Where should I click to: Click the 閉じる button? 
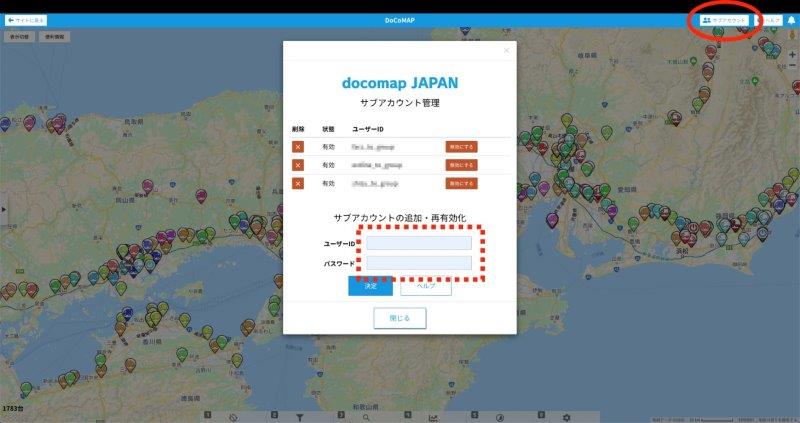(x=400, y=318)
